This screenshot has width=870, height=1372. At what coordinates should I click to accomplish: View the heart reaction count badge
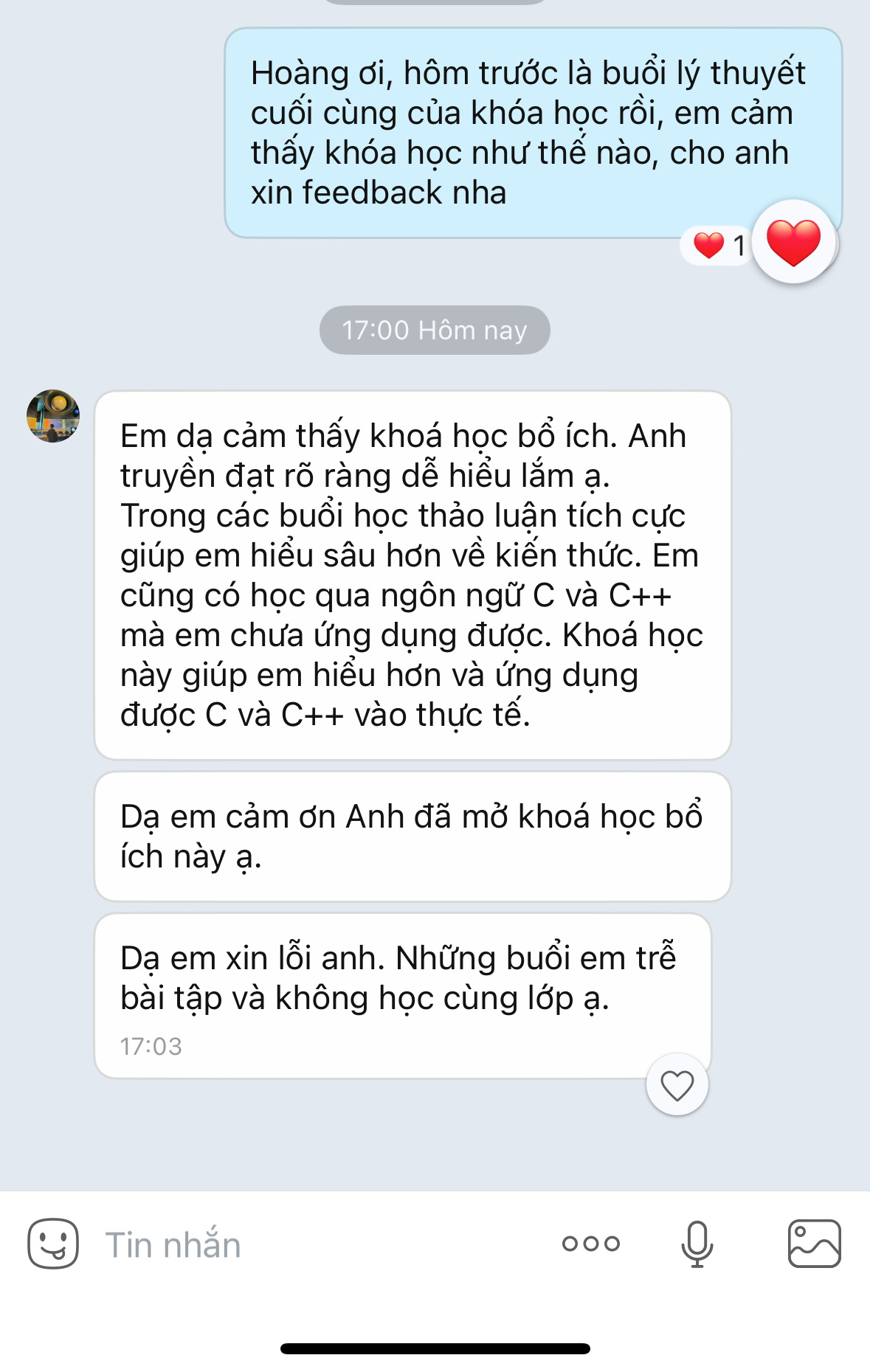coord(717,245)
